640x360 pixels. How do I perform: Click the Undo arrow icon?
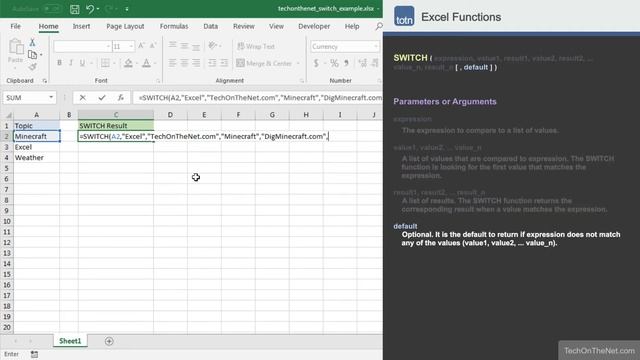tap(90, 9)
